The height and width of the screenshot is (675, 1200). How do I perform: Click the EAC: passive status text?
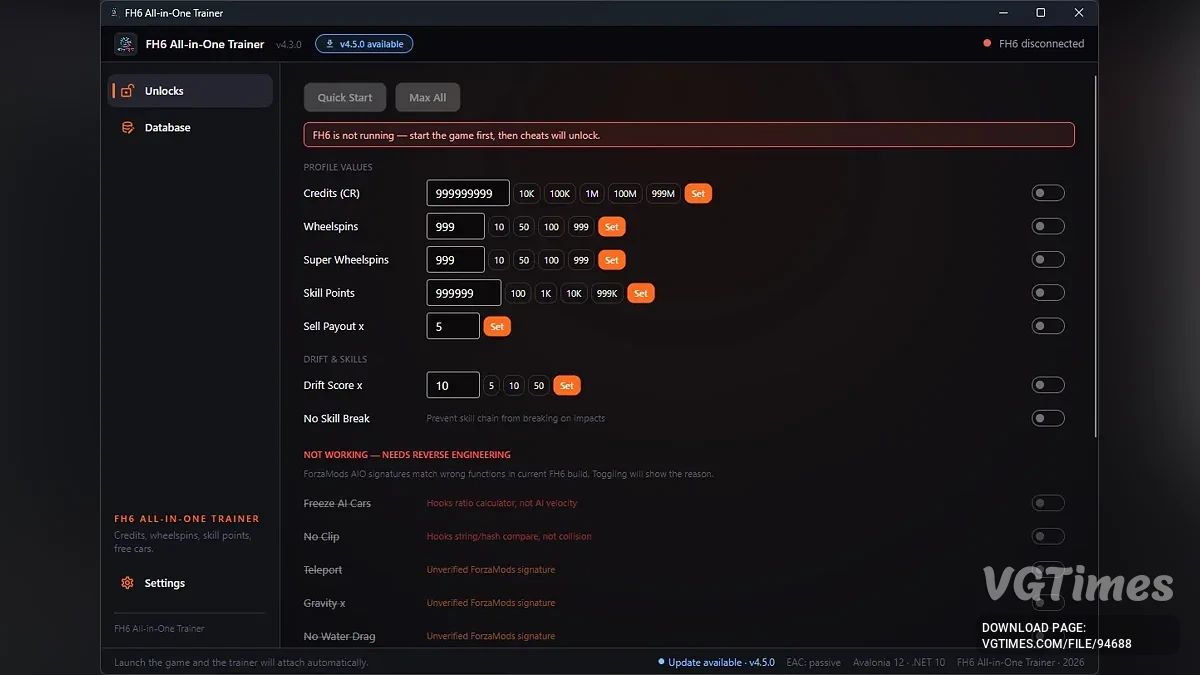point(813,662)
